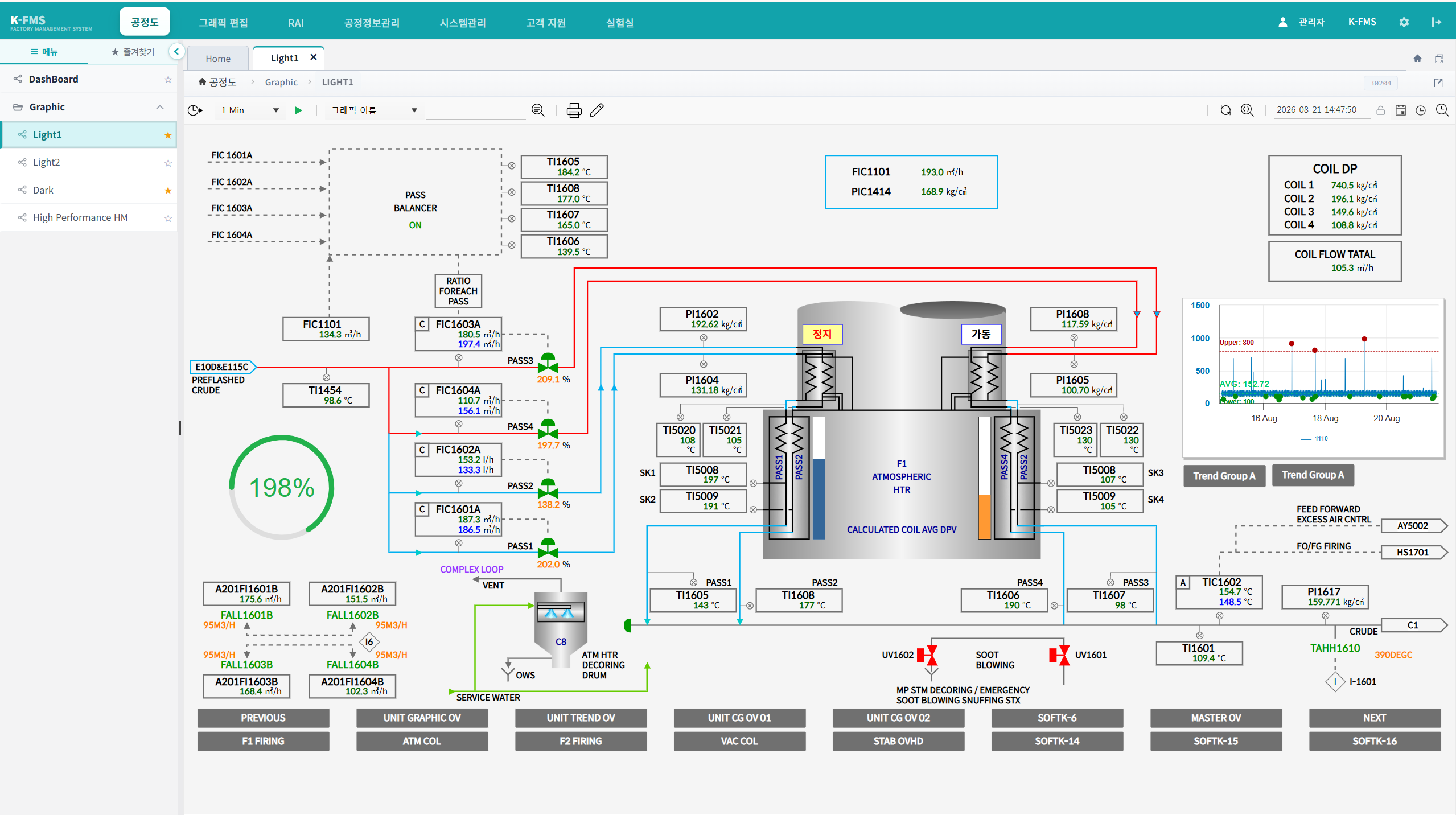Image resolution: width=1456 pixels, height=815 pixels.
Task: Click the home icon at right
Action: point(1417,58)
